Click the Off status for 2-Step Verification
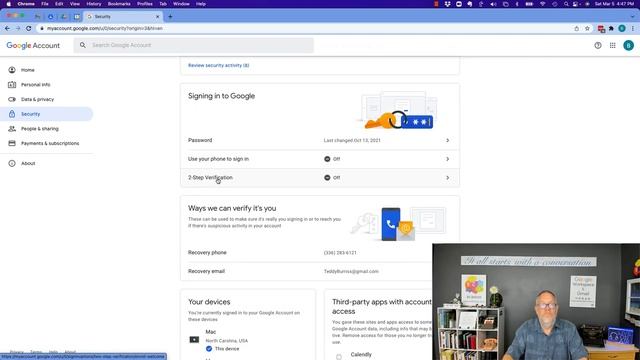The image size is (640, 360). (332, 178)
